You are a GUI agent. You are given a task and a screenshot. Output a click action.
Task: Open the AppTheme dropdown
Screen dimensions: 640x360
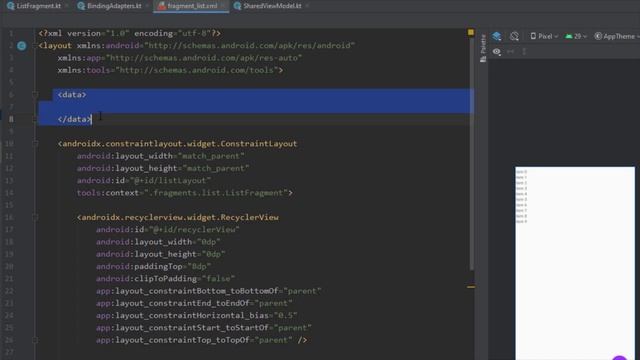pyautogui.click(x=617, y=36)
